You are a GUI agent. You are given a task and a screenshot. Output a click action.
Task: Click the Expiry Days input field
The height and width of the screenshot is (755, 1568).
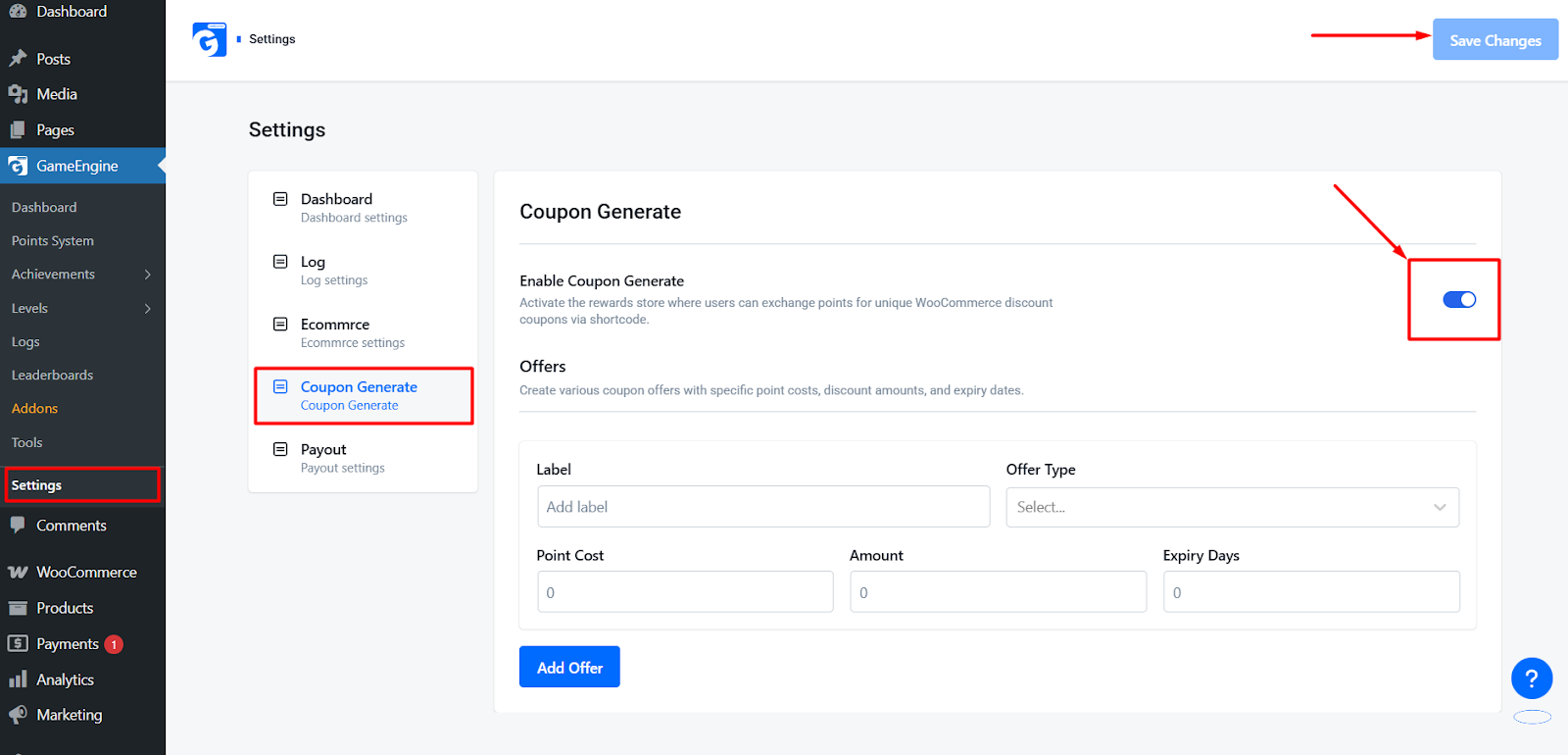1311,592
